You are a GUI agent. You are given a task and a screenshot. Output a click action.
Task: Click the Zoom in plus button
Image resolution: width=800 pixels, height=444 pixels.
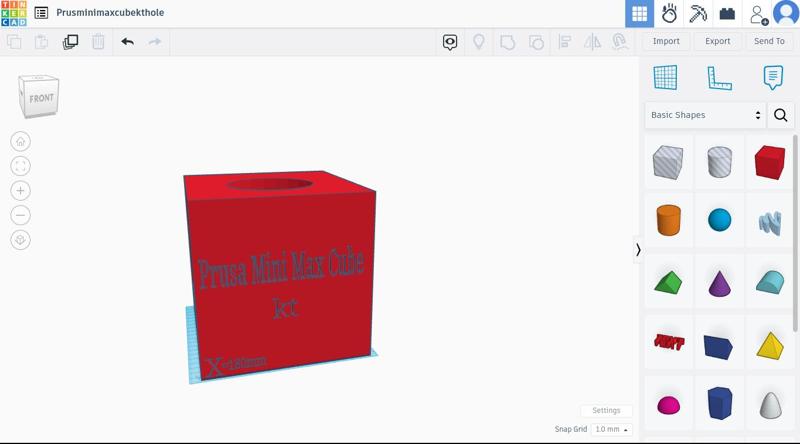pos(20,190)
